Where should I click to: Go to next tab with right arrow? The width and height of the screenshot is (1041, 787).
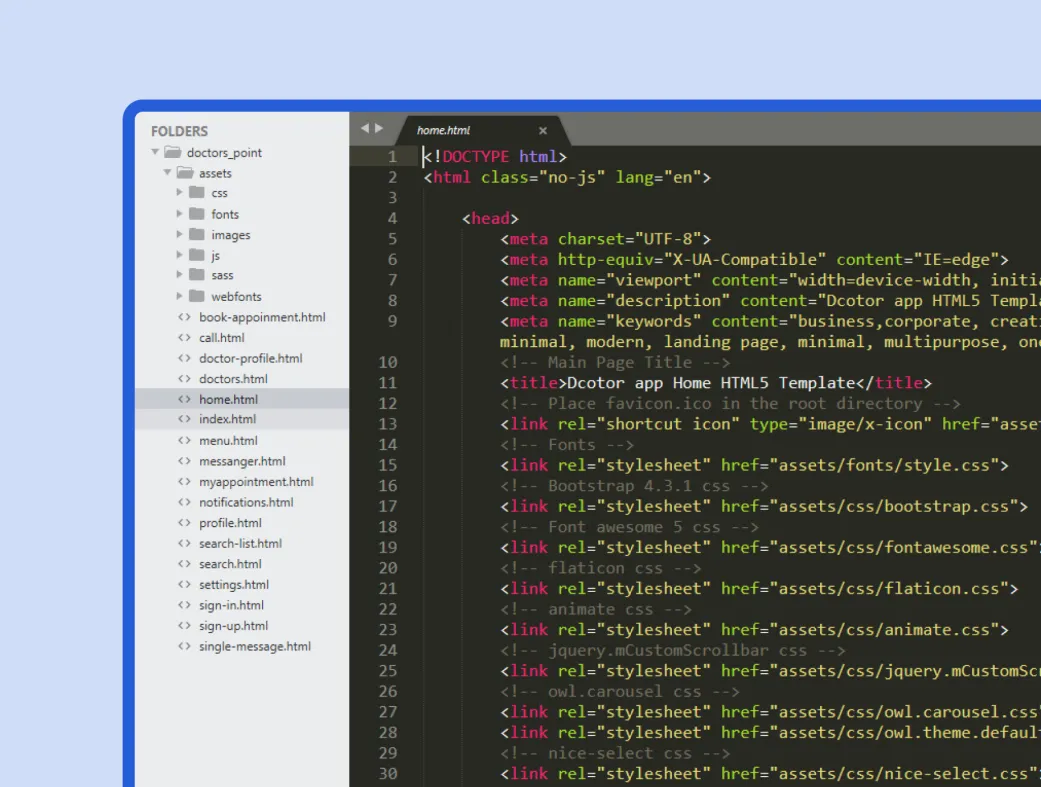tap(379, 128)
